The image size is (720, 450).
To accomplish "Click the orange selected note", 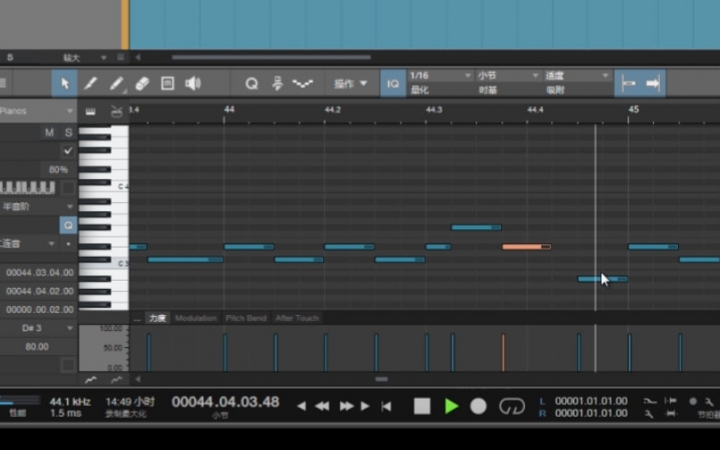I will (525, 246).
